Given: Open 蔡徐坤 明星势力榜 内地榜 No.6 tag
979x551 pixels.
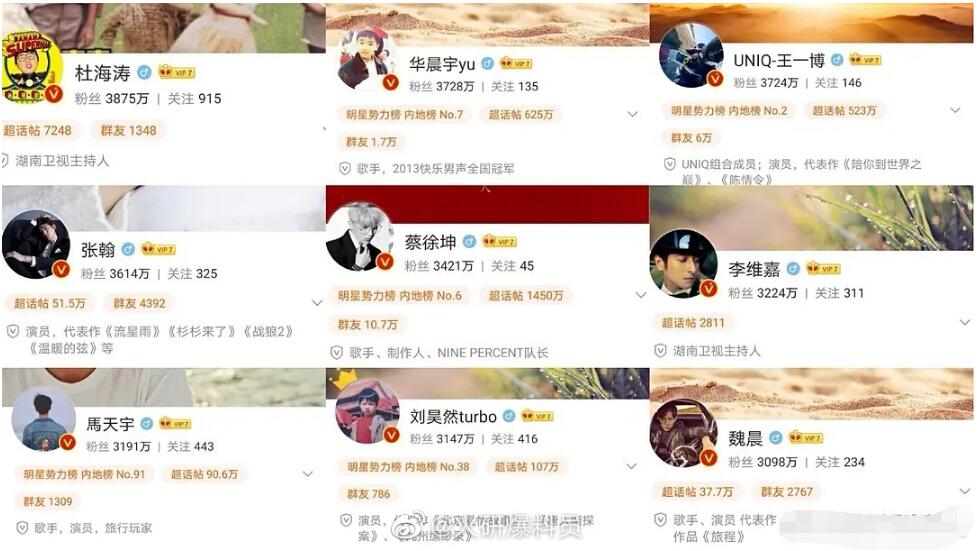Looking at the screenshot, I should tap(400, 296).
